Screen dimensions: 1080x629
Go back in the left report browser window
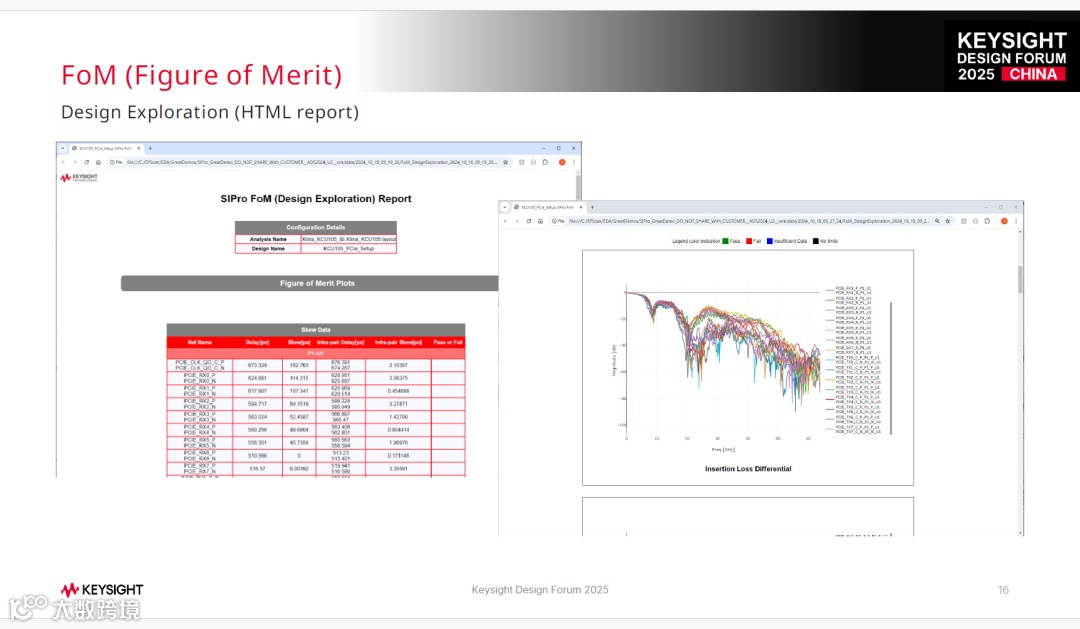click(x=63, y=163)
